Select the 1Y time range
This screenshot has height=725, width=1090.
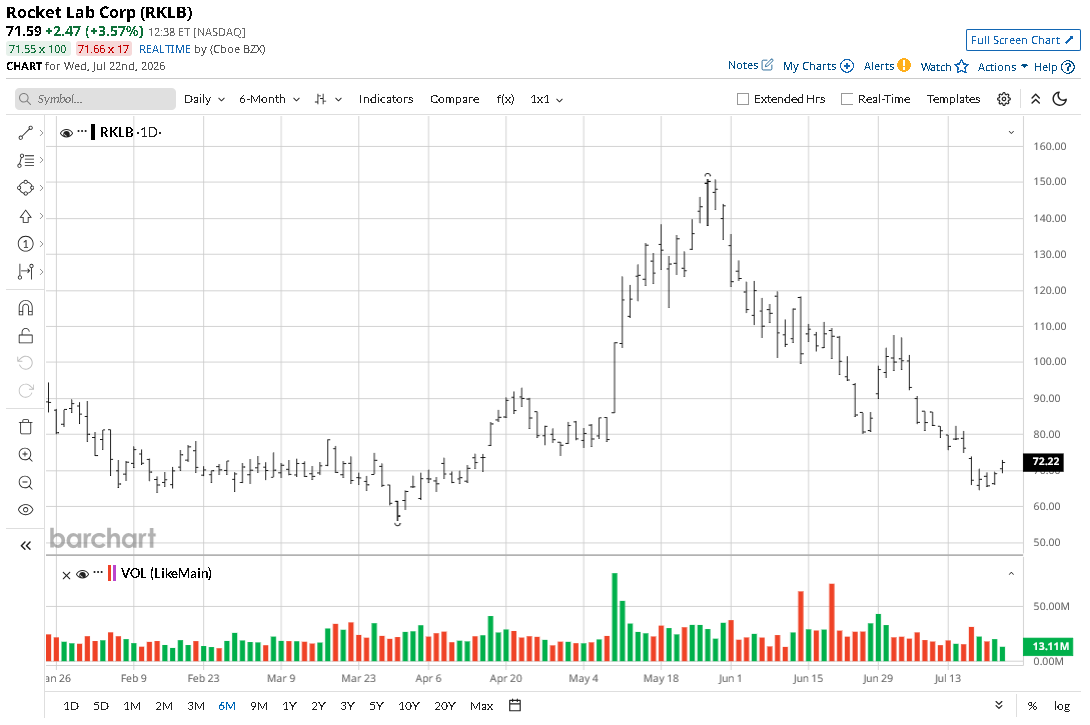click(289, 706)
